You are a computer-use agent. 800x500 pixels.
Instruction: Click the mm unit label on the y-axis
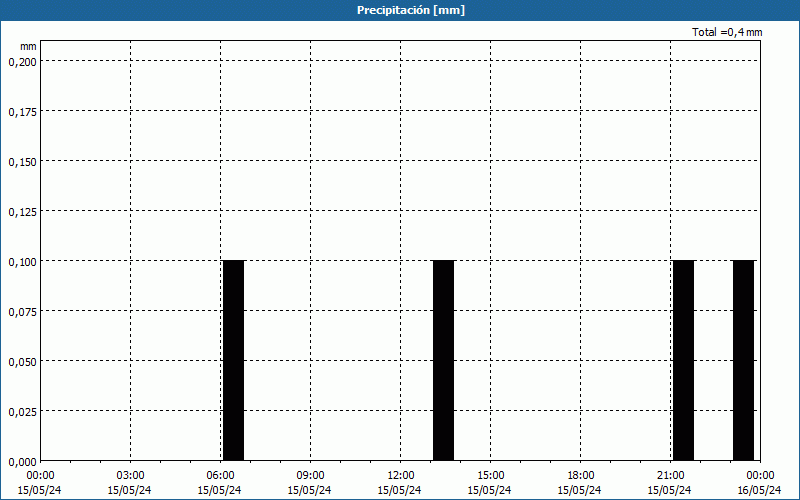(x=29, y=46)
